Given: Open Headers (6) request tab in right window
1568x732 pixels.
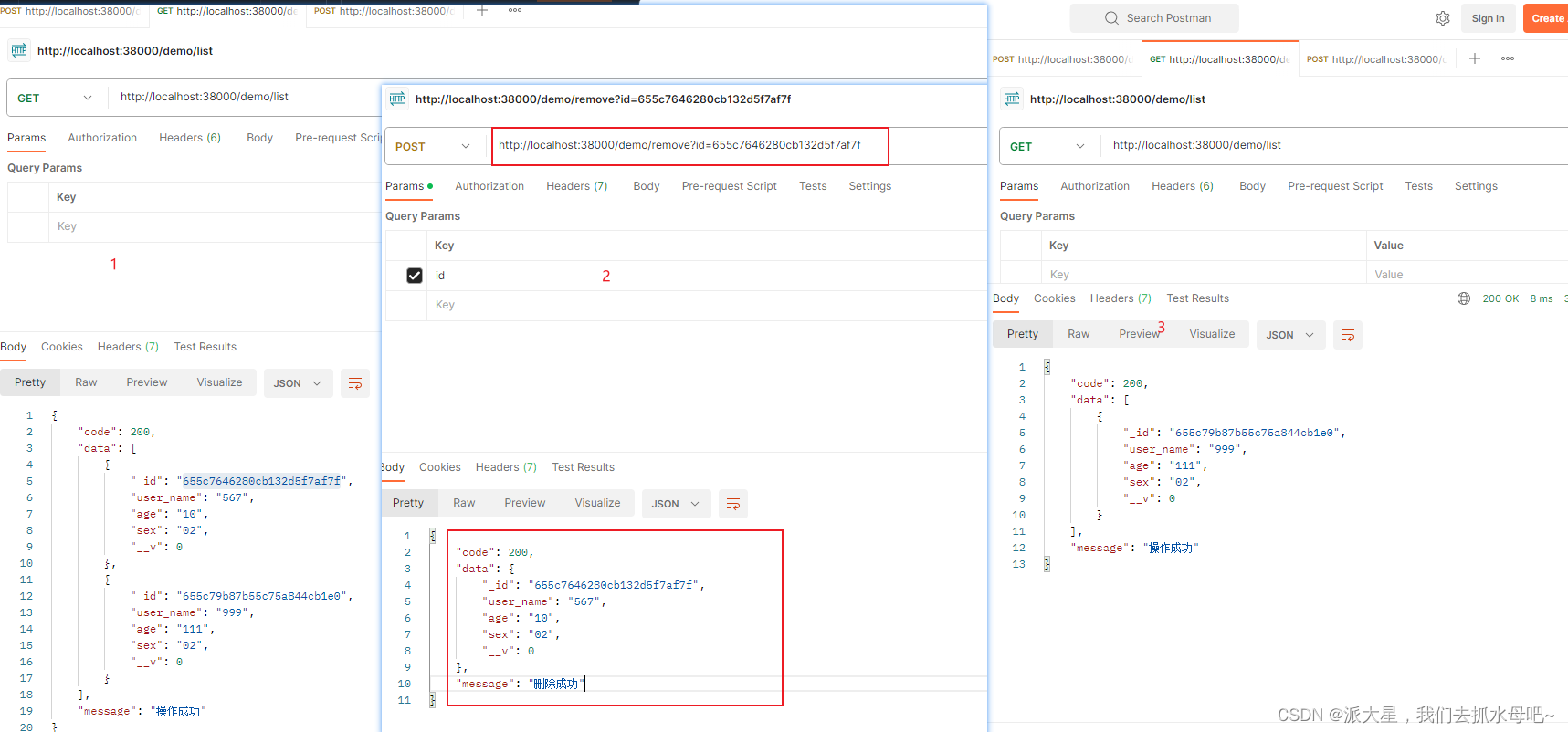Looking at the screenshot, I should 1183,186.
